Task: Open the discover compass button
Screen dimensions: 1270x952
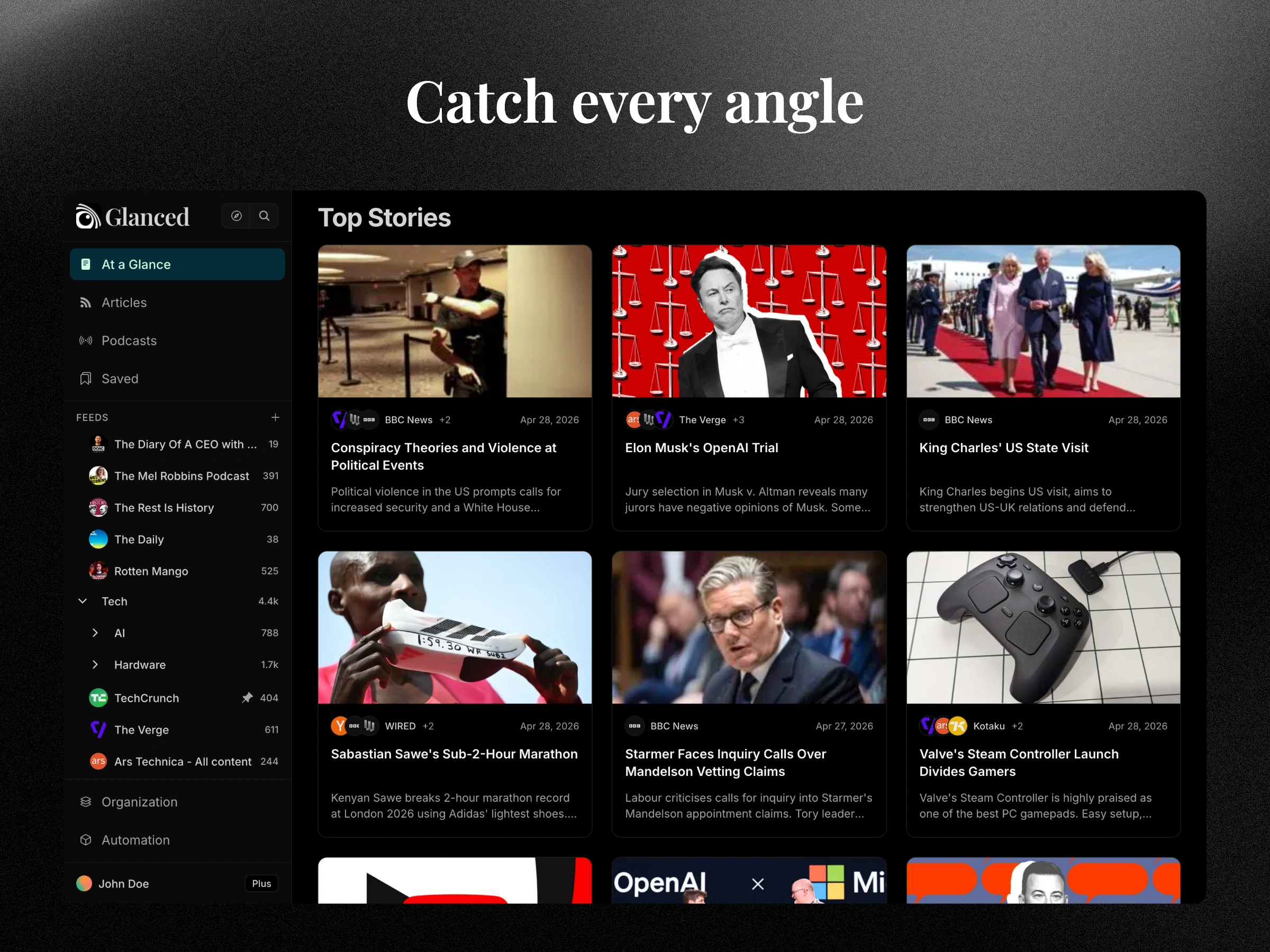Action: pos(236,216)
